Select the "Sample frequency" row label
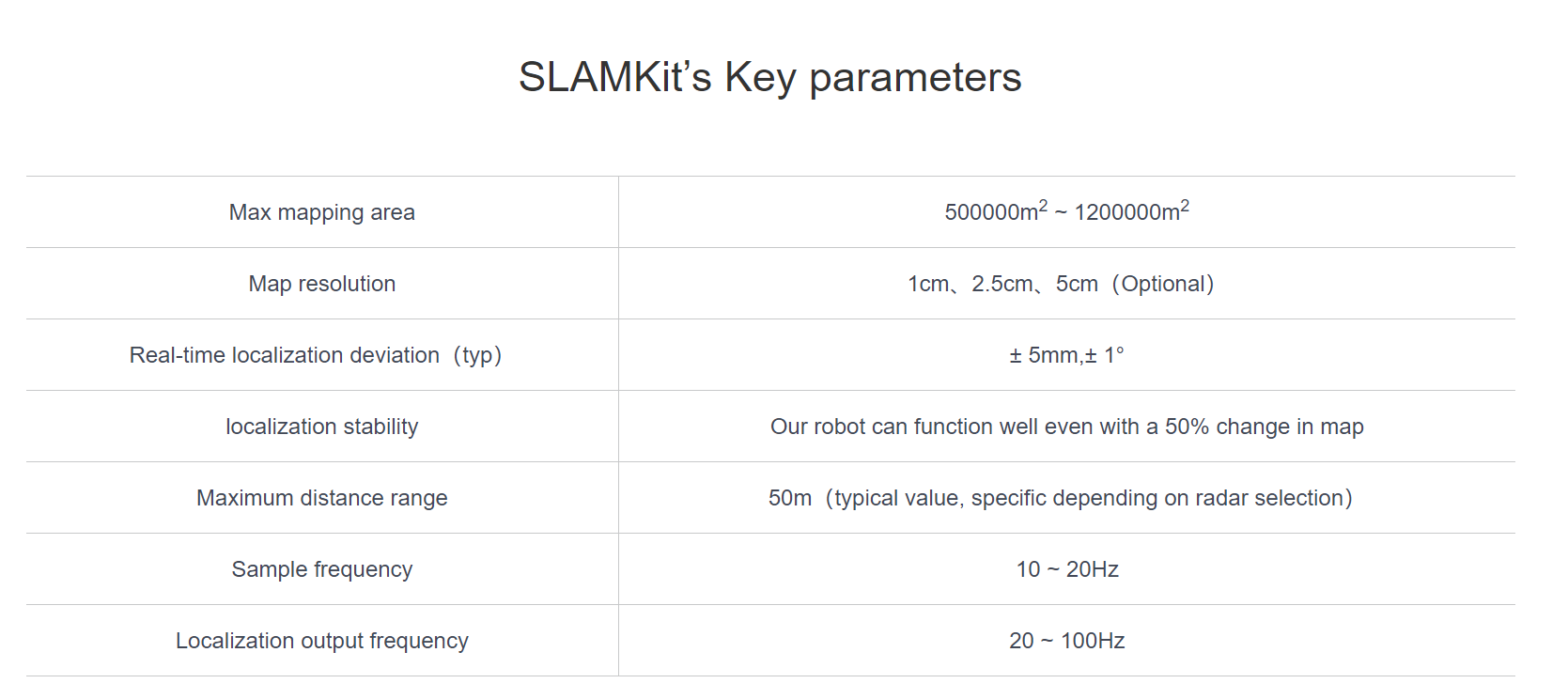 pos(322,569)
